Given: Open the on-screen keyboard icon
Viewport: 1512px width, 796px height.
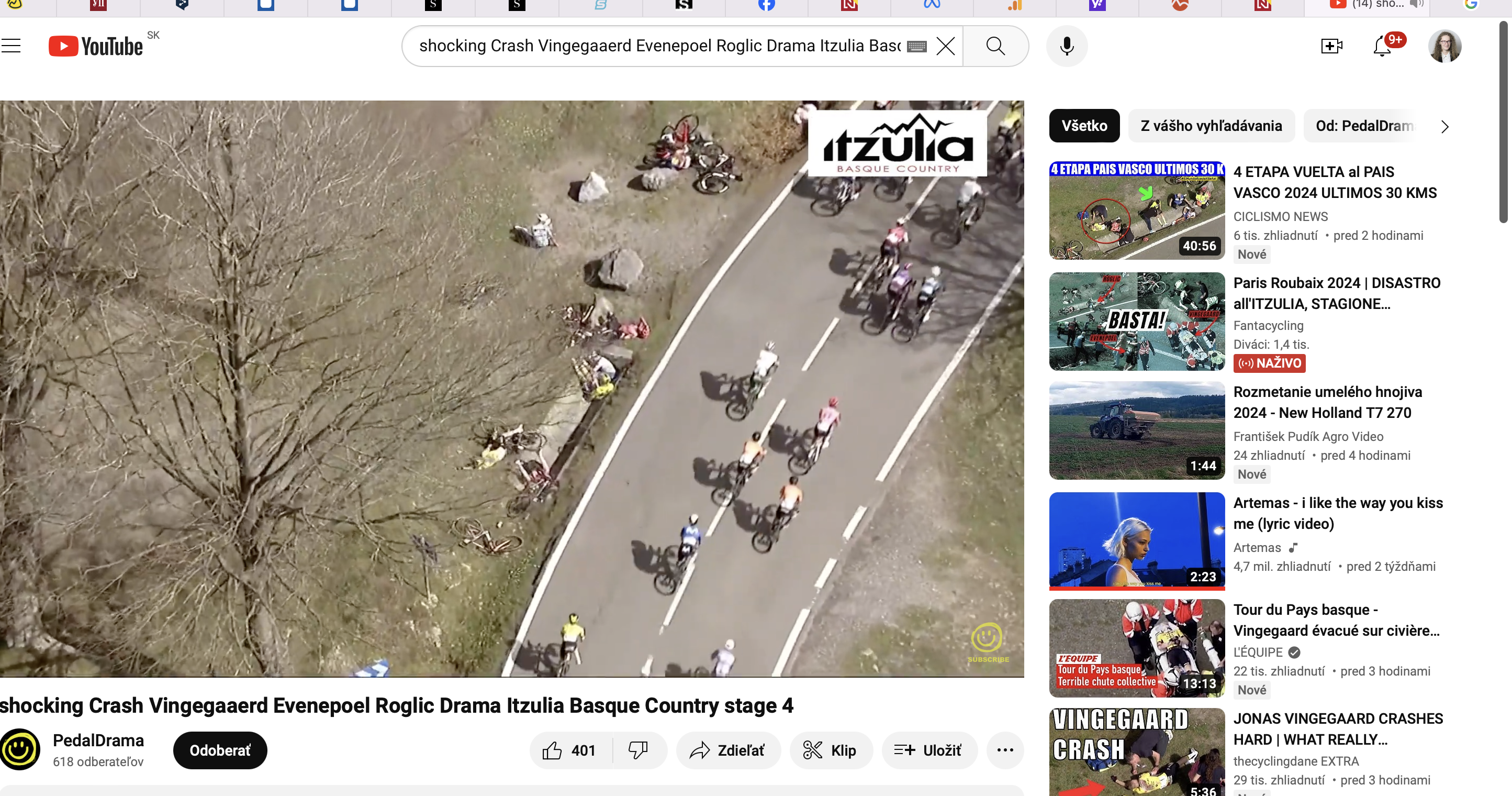Looking at the screenshot, I should click(x=917, y=47).
